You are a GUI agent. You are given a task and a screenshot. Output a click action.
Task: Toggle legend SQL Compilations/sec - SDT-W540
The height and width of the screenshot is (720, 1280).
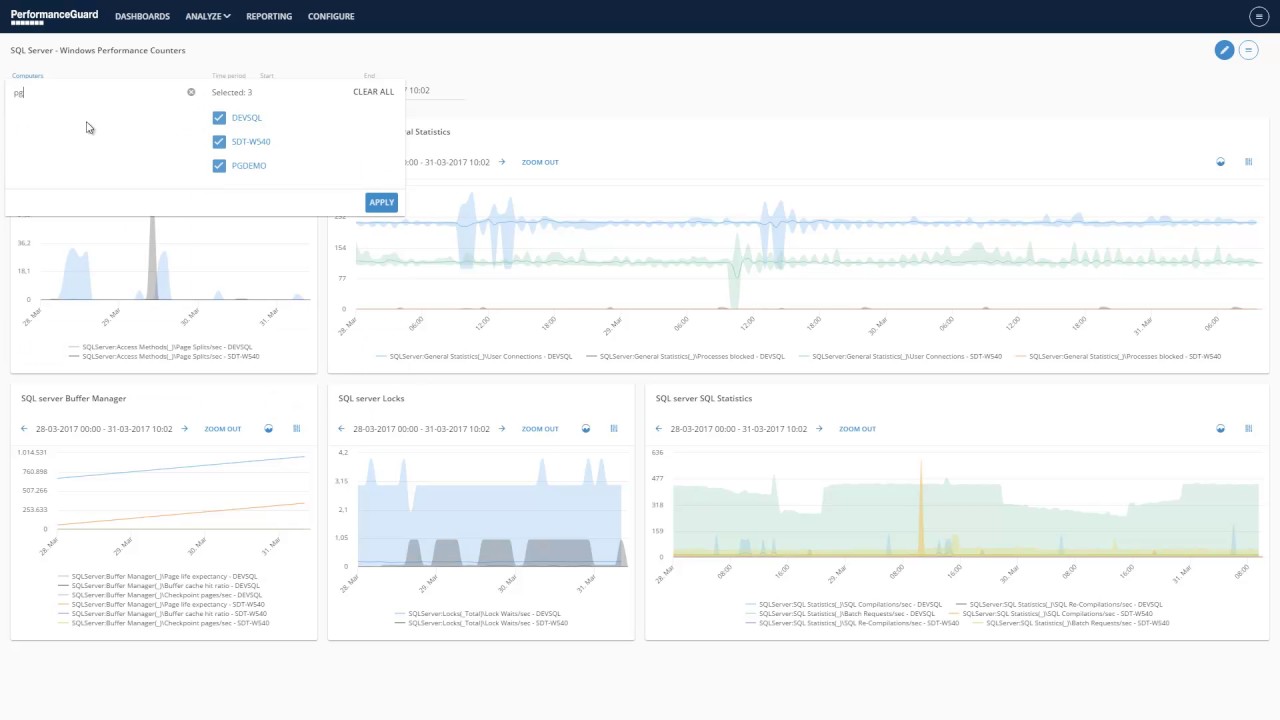click(x=1052, y=614)
